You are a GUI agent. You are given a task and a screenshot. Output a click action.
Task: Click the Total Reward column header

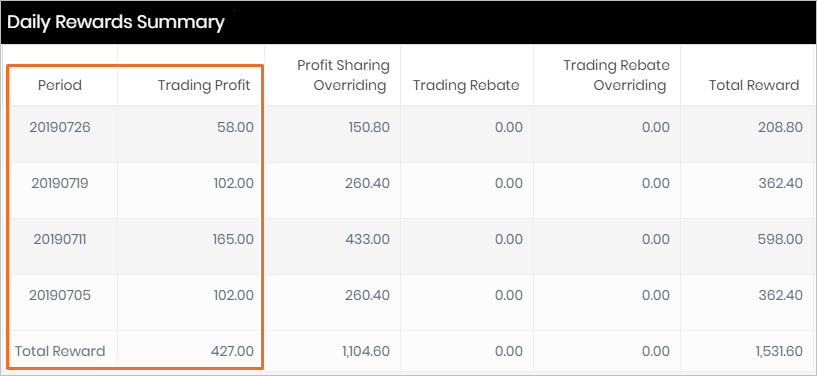(x=754, y=85)
